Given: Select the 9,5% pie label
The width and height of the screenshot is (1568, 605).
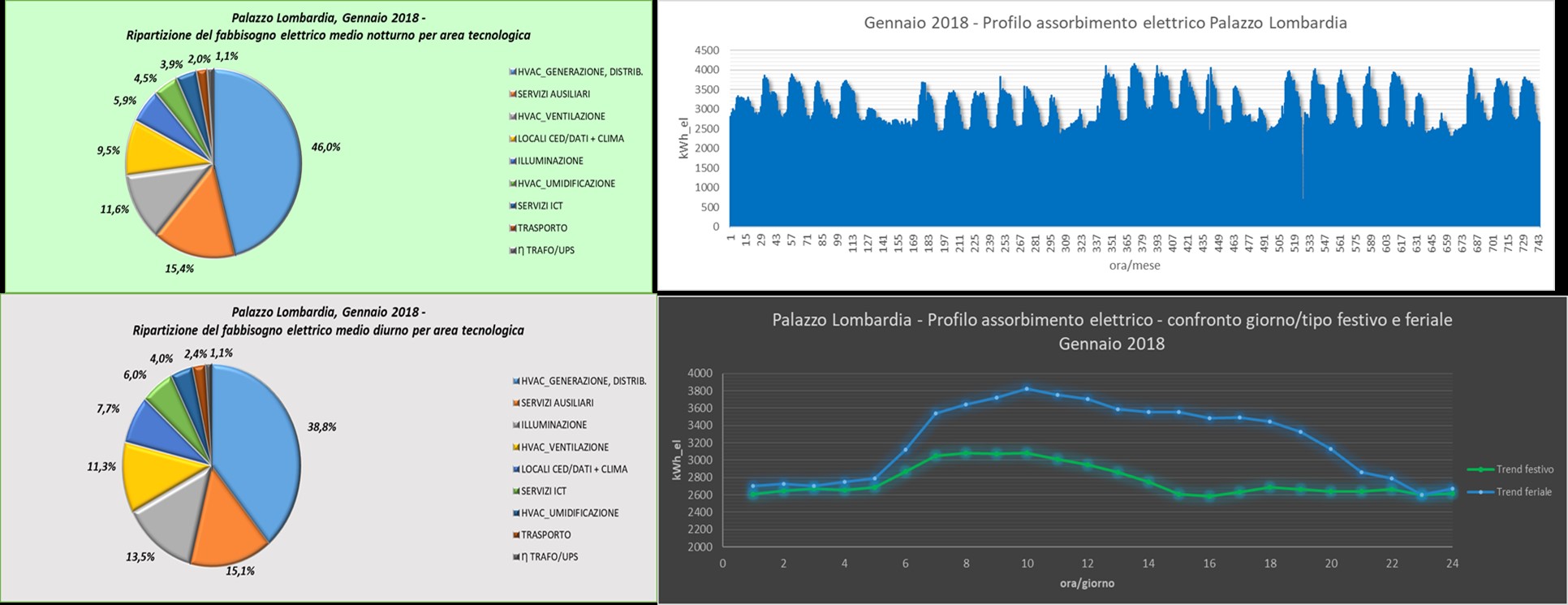Looking at the screenshot, I should coord(108,150).
